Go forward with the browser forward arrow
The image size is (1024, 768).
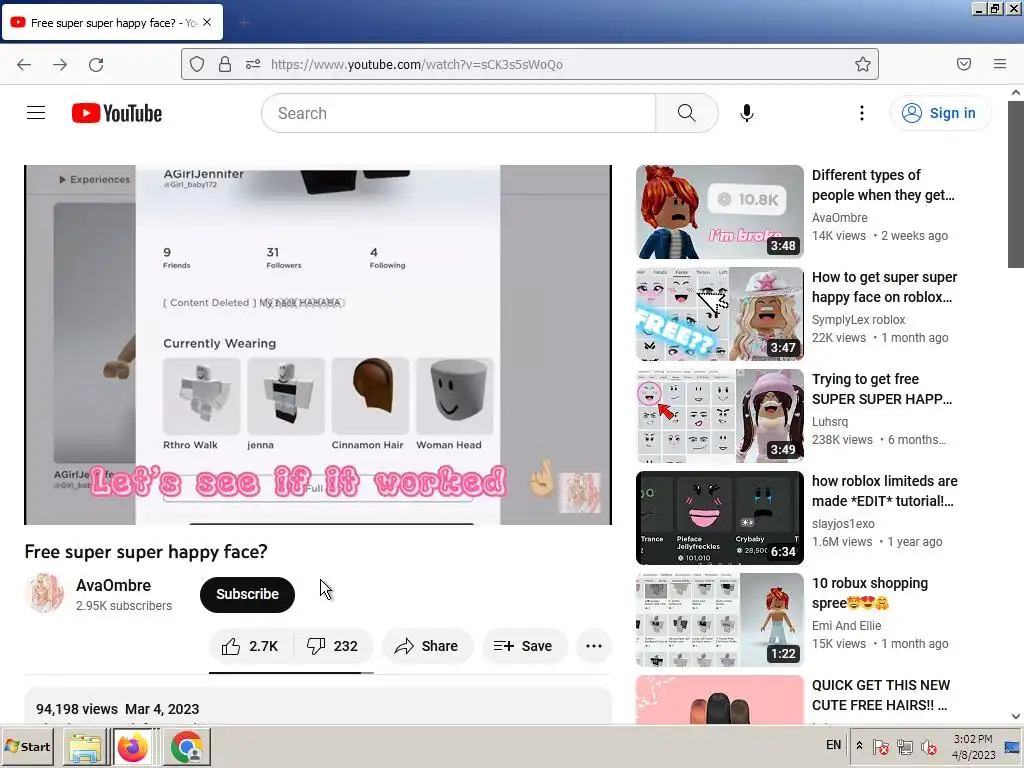(x=60, y=64)
